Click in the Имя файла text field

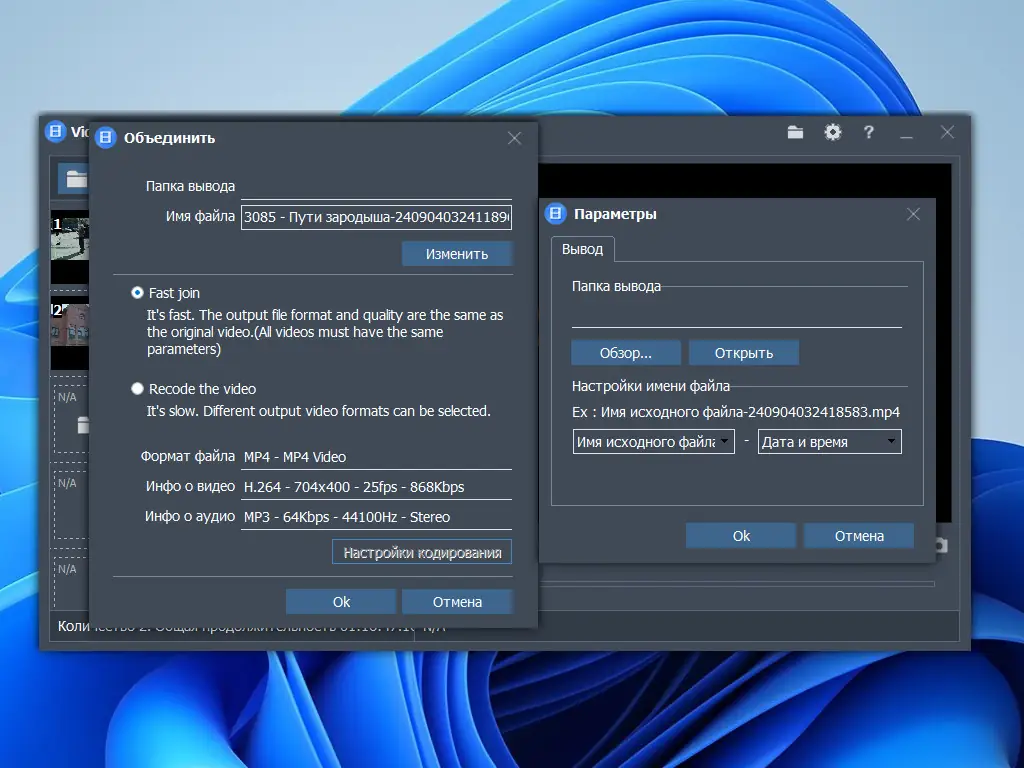pos(376,217)
